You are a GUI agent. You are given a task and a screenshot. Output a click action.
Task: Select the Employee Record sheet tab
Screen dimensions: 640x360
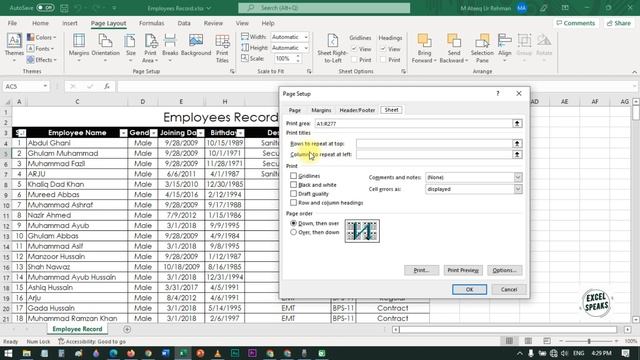(x=77, y=329)
